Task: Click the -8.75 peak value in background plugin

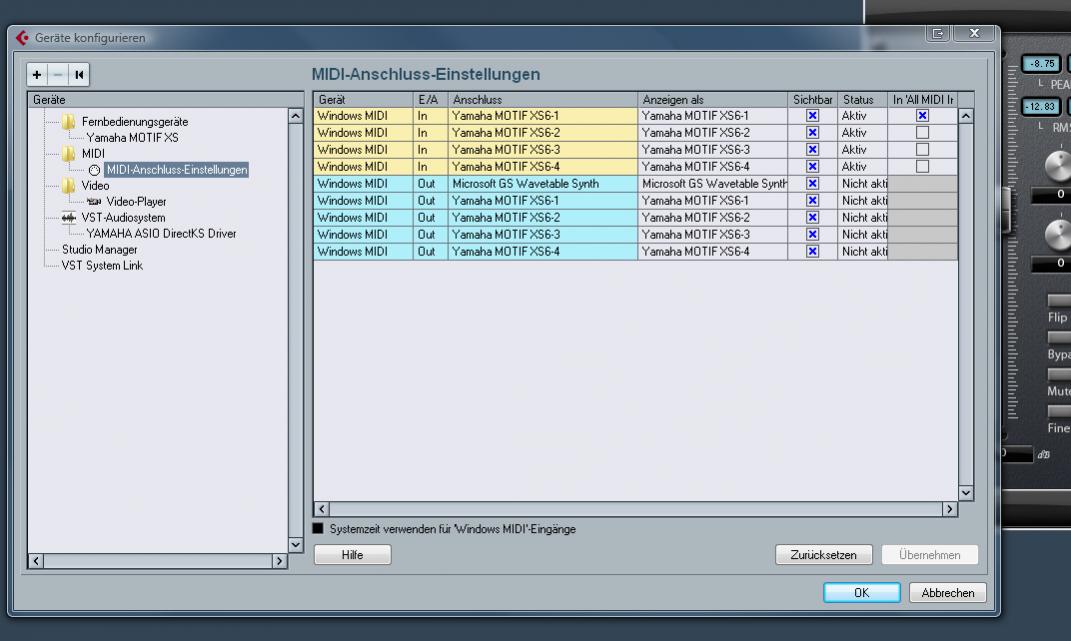Action: 1042,64
